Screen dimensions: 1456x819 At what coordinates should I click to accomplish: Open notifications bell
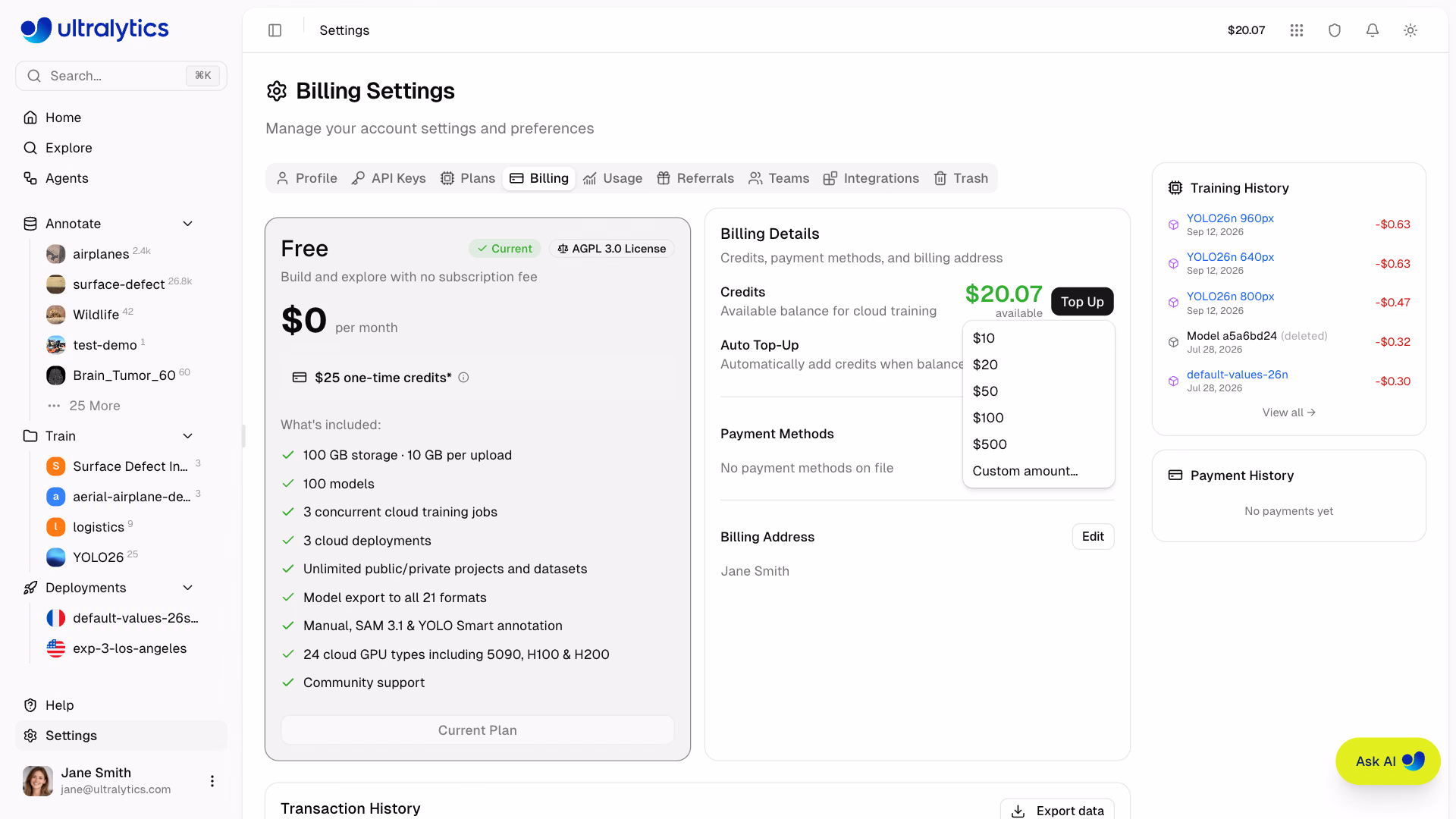[x=1373, y=30]
